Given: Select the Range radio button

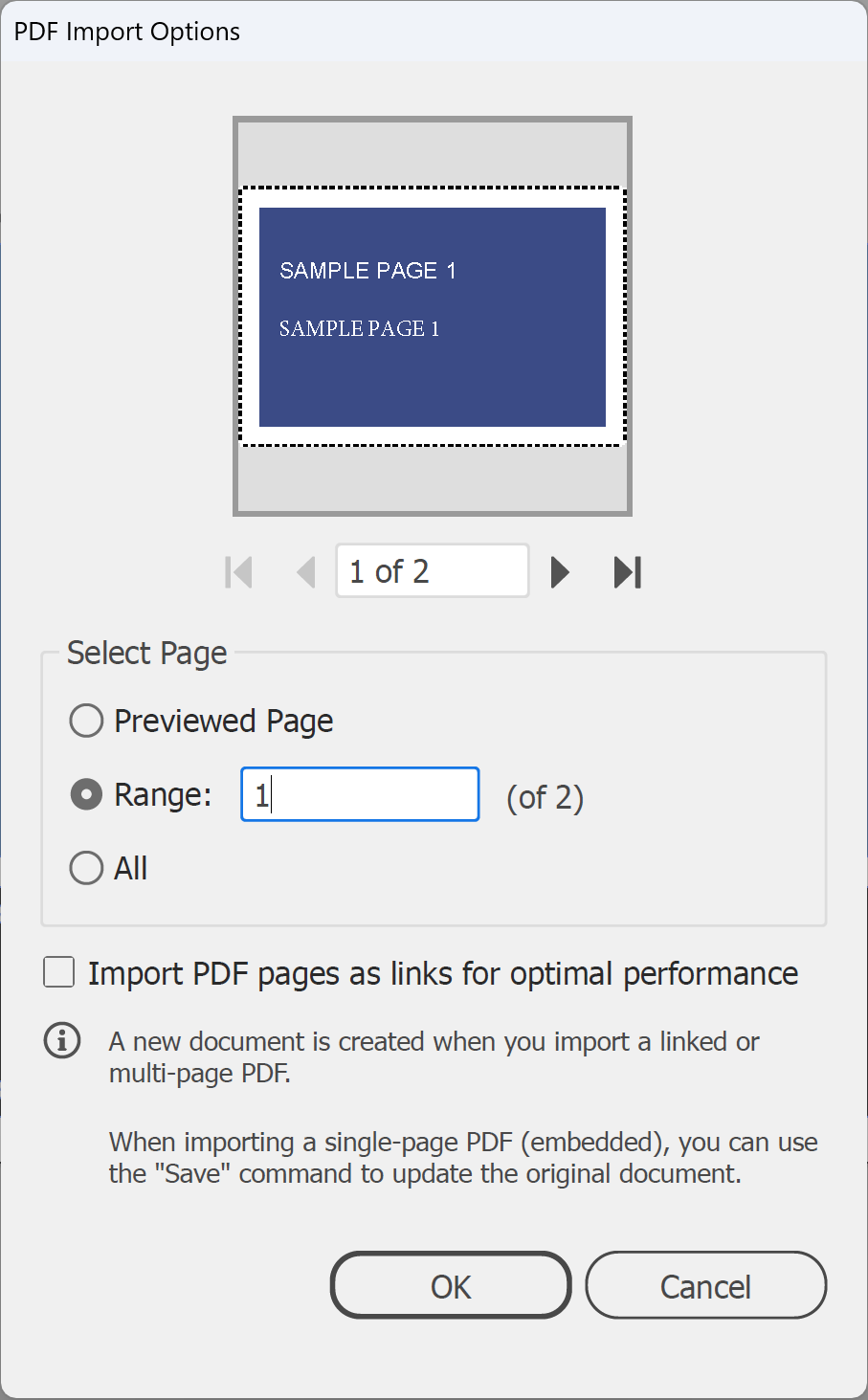Looking at the screenshot, I should click(x=86, y=794).
